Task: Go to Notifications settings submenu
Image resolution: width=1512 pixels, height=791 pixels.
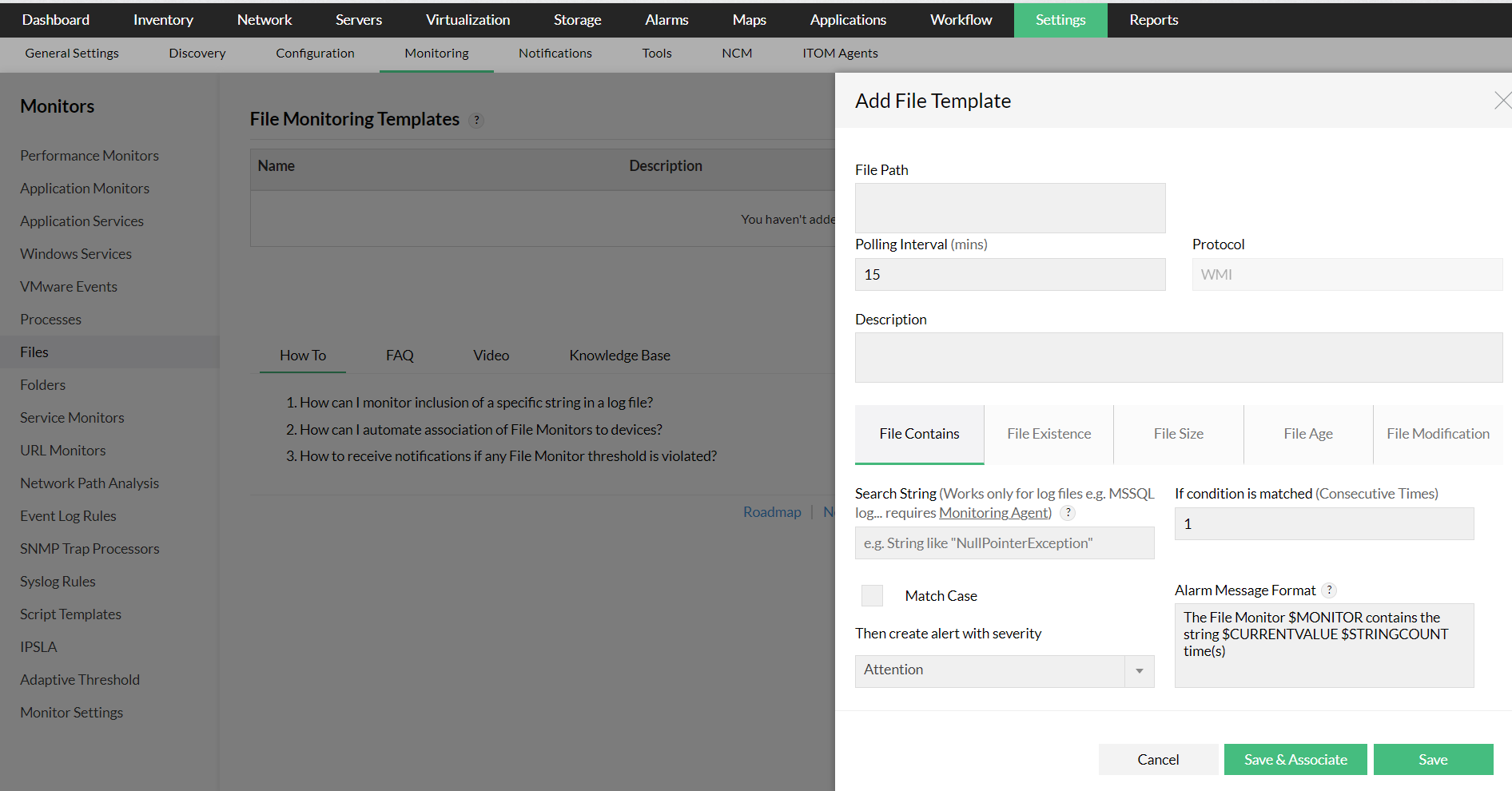Action: coord(555,54)
